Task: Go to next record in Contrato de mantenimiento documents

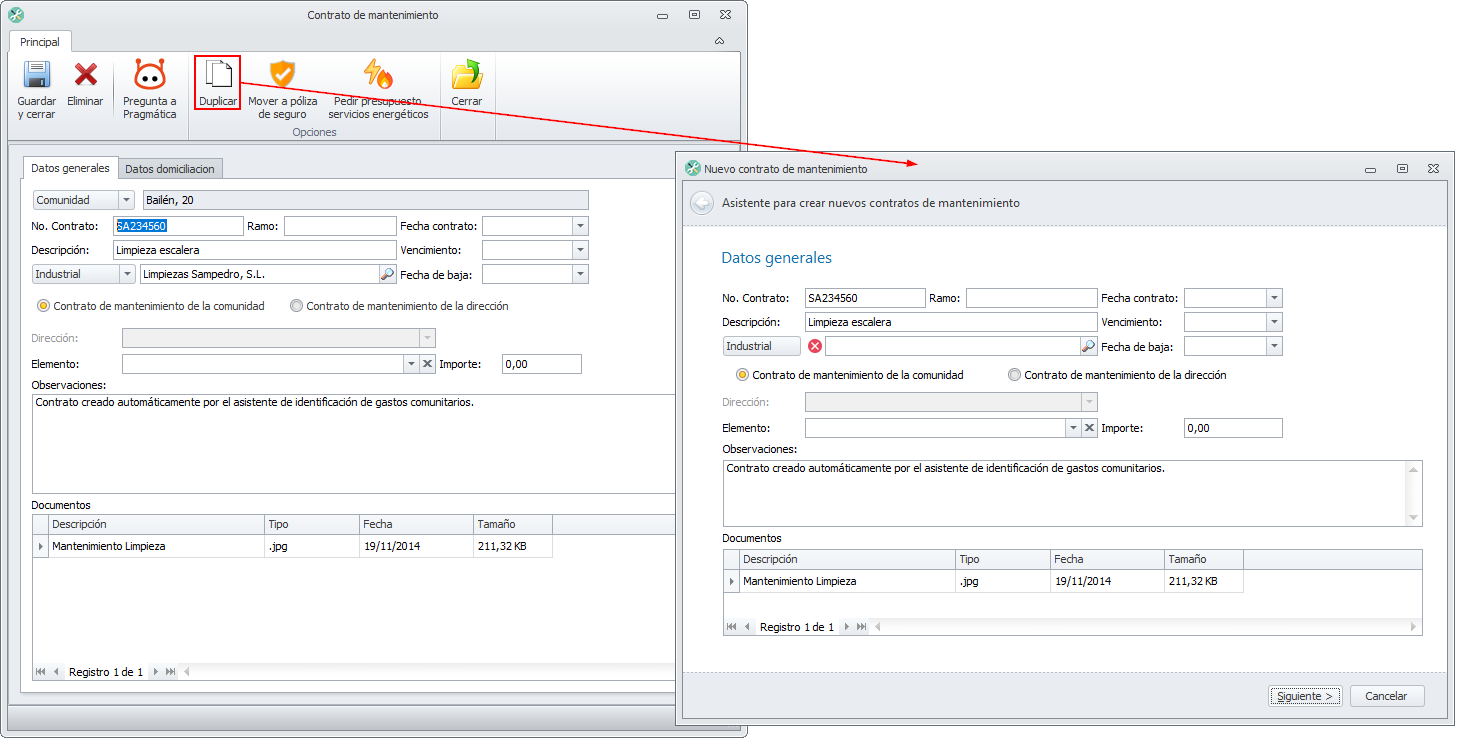Action: point(155,672)
